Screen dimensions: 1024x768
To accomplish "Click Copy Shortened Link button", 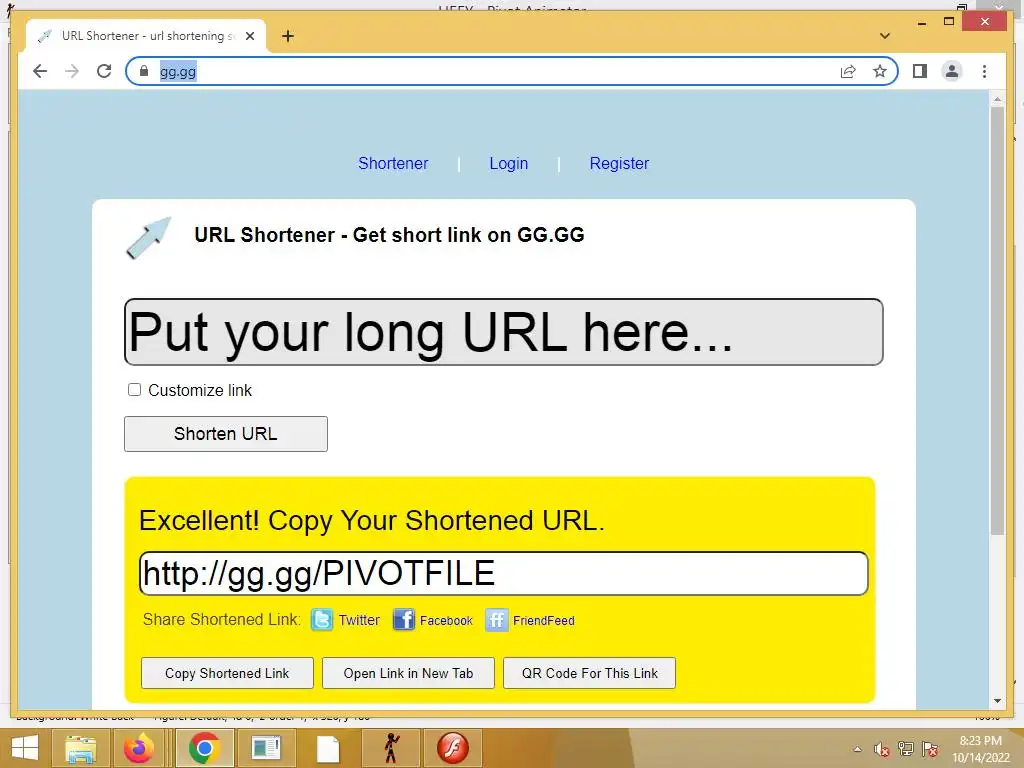I will (x=227, y=673).
